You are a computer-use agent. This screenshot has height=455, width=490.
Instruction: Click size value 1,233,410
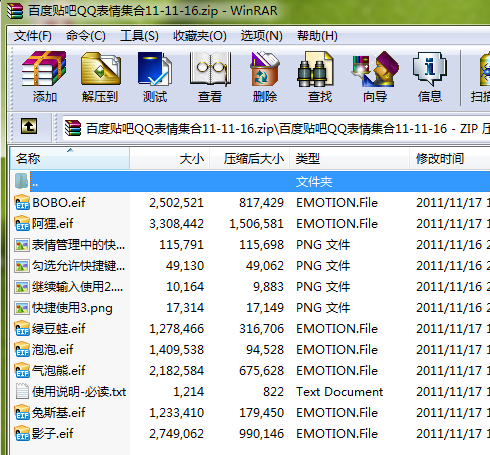(x=176, y=413)
